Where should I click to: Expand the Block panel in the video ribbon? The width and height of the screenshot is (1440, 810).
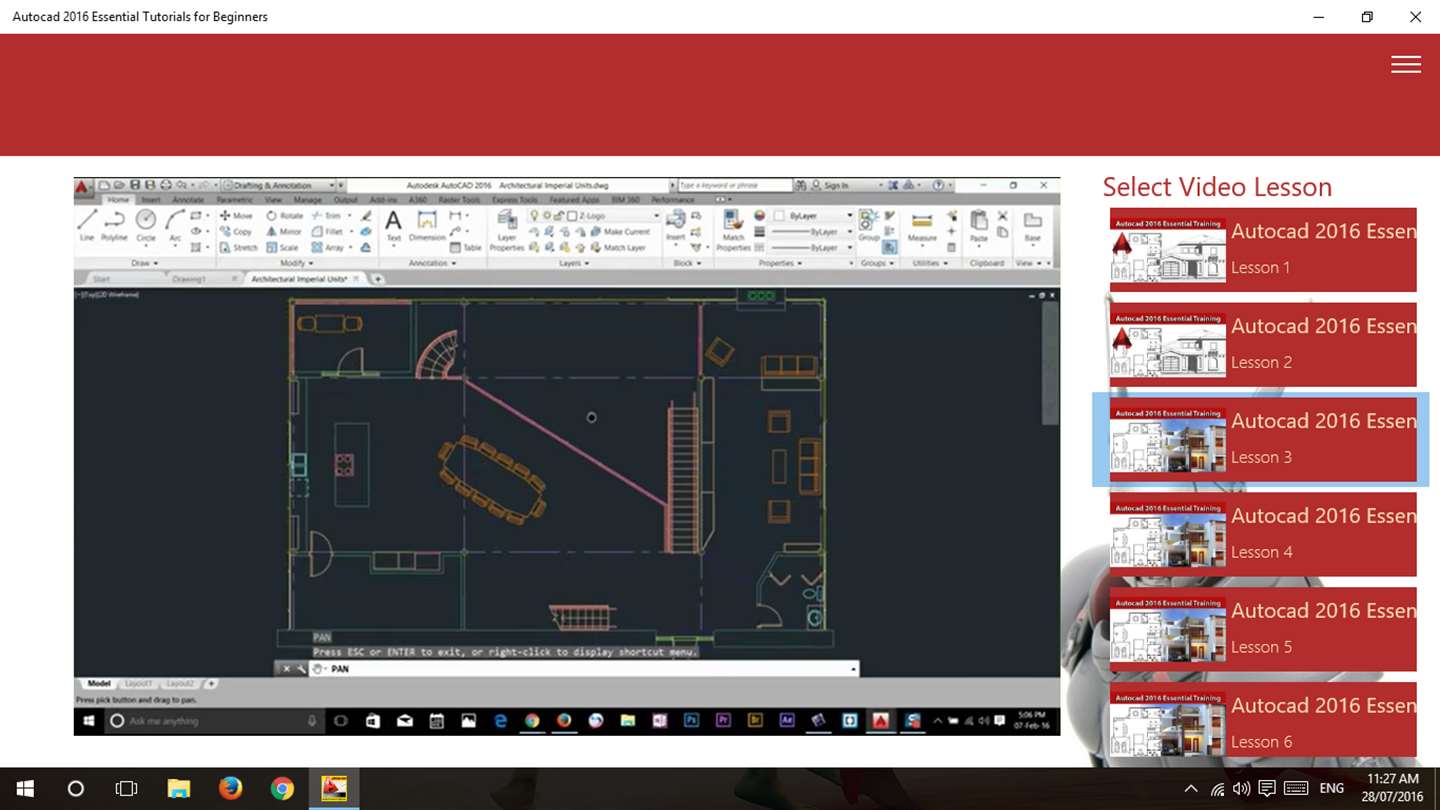(686, 264)
